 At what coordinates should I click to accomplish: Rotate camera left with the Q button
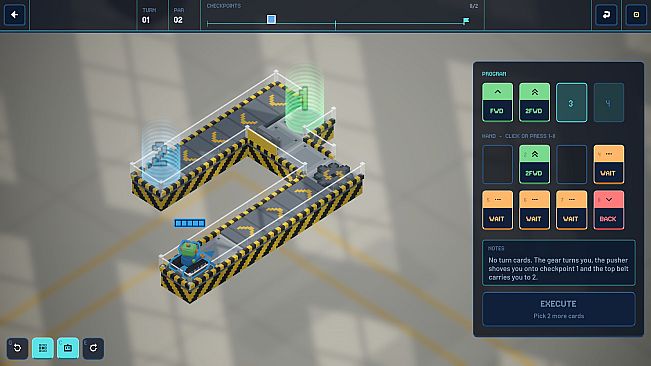(x=17, y=348)
